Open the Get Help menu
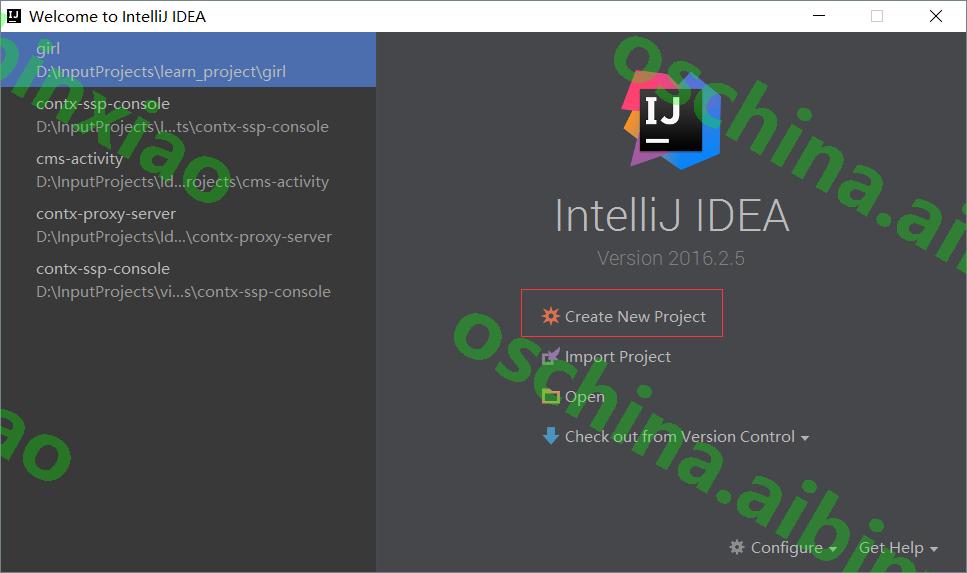Screen dimensions: 967x573 891,548
